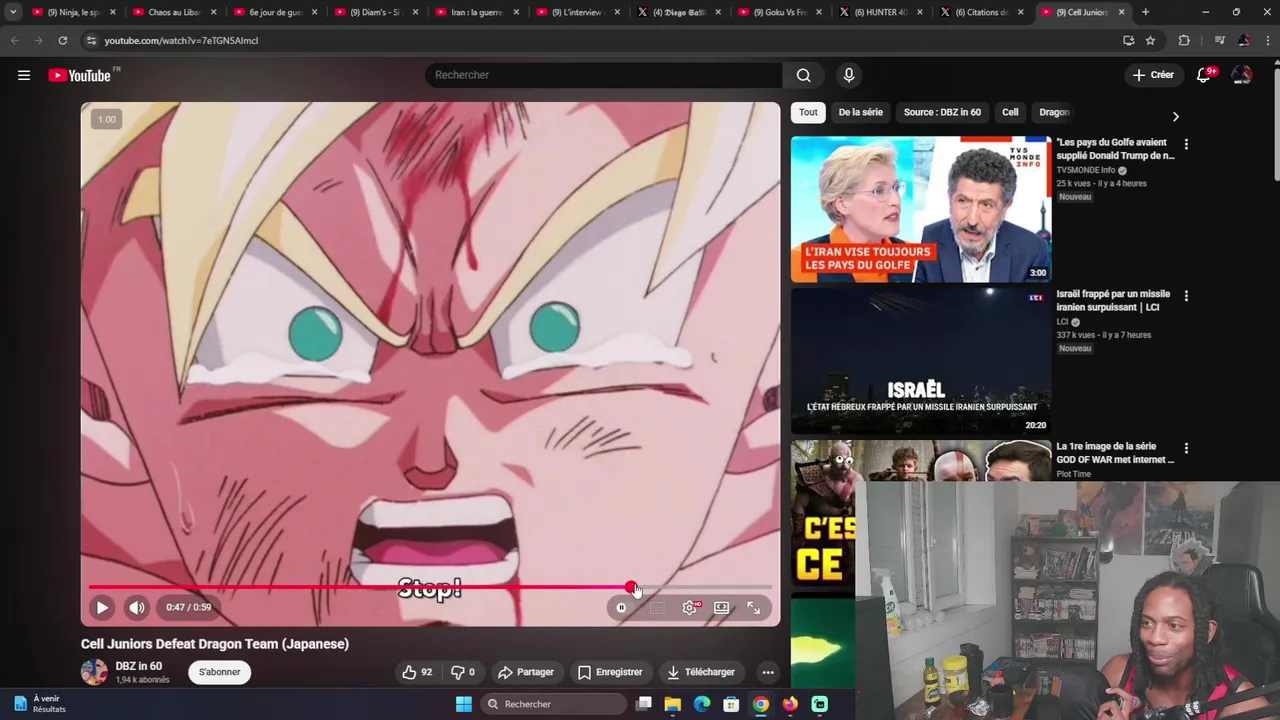This screenshot has width=1280, height=720.
Task: Dislike the video
Action: click(462, 672)
